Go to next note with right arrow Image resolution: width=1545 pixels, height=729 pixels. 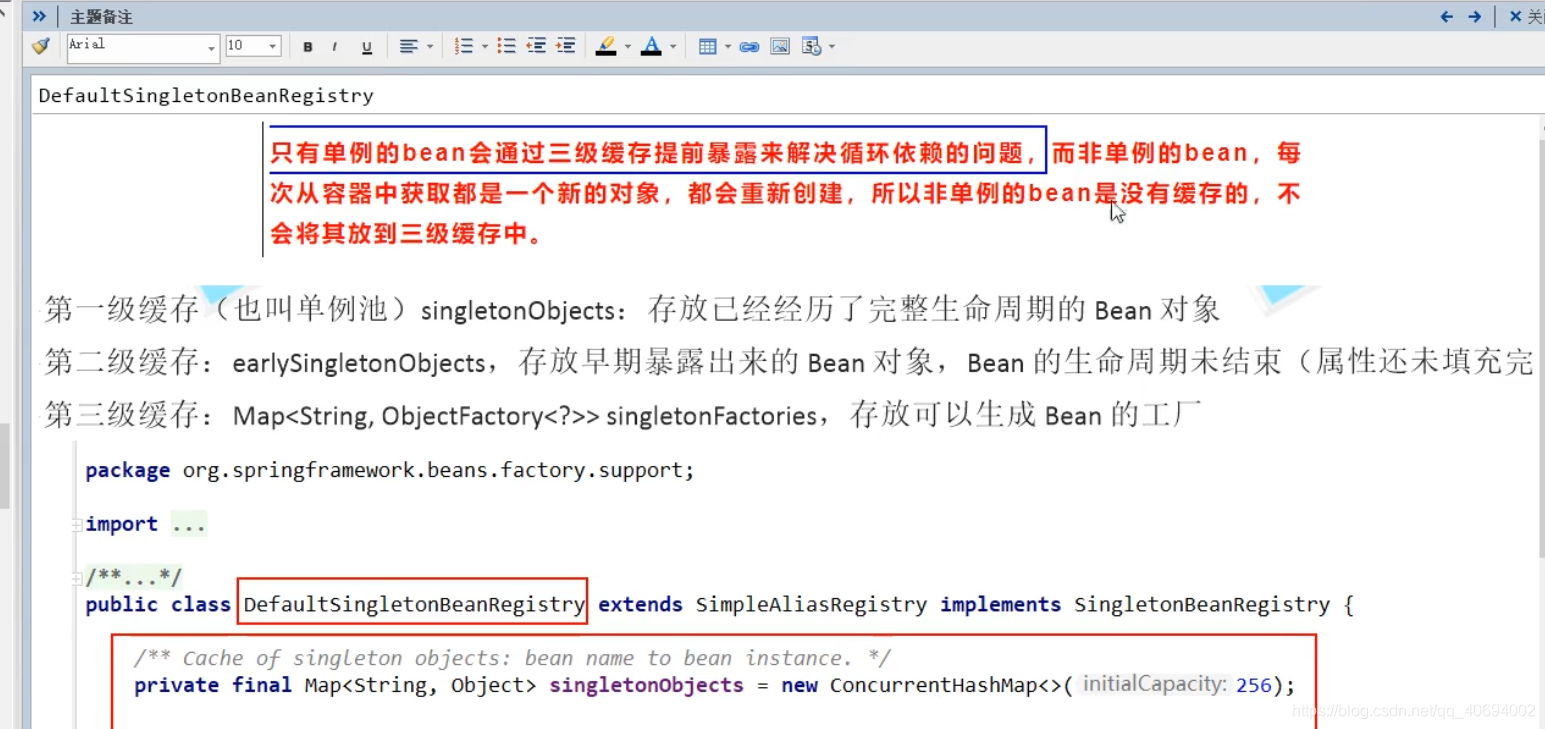tap(1474, 16)
